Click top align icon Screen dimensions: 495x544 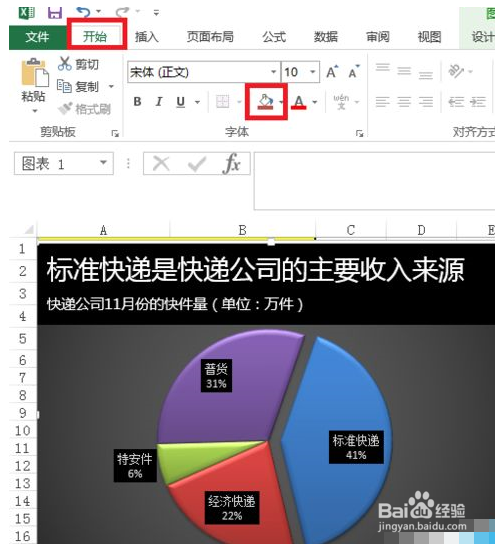[x=383, y=67]
